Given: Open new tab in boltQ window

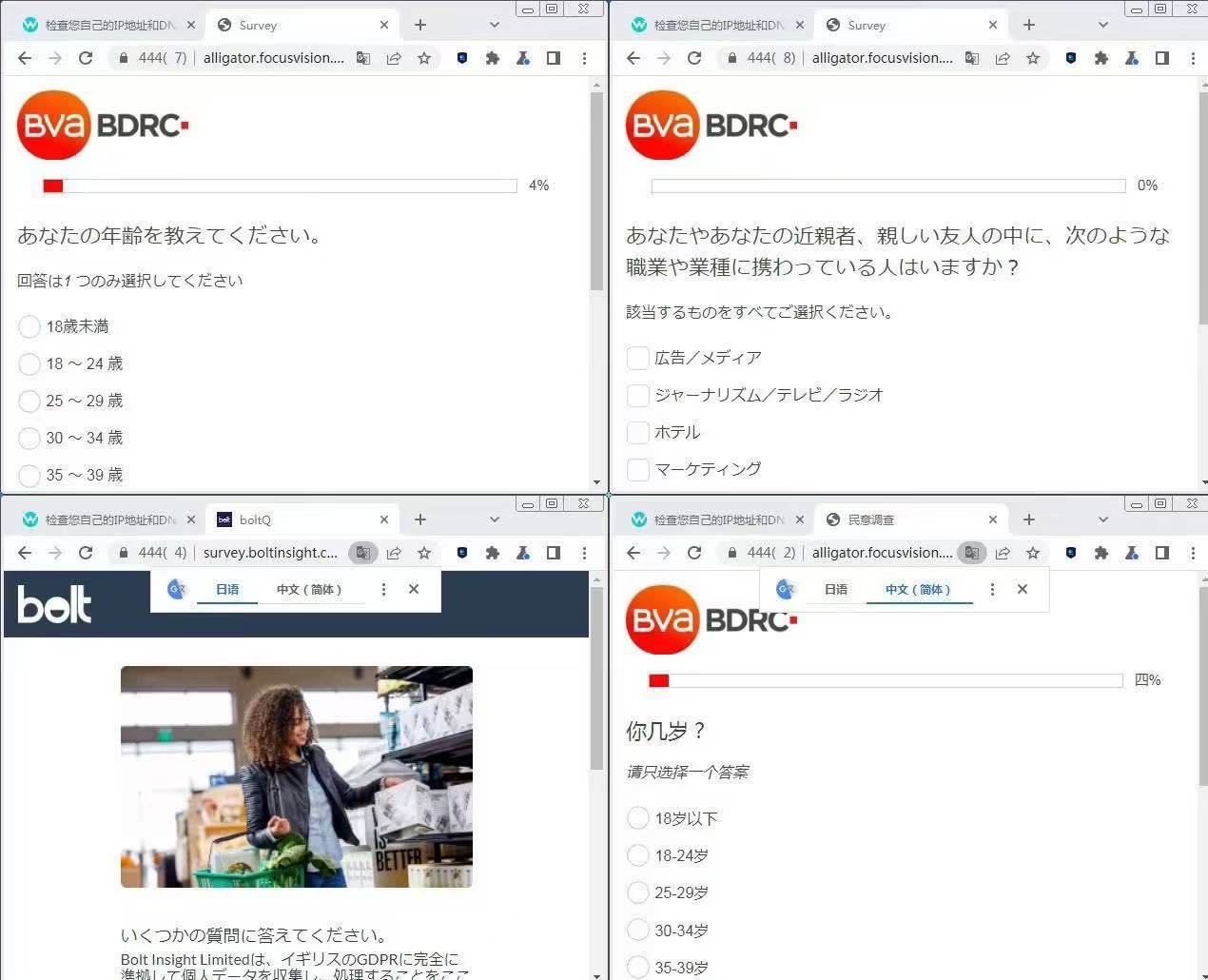Looking at the screenshot, I should (420, 519).
